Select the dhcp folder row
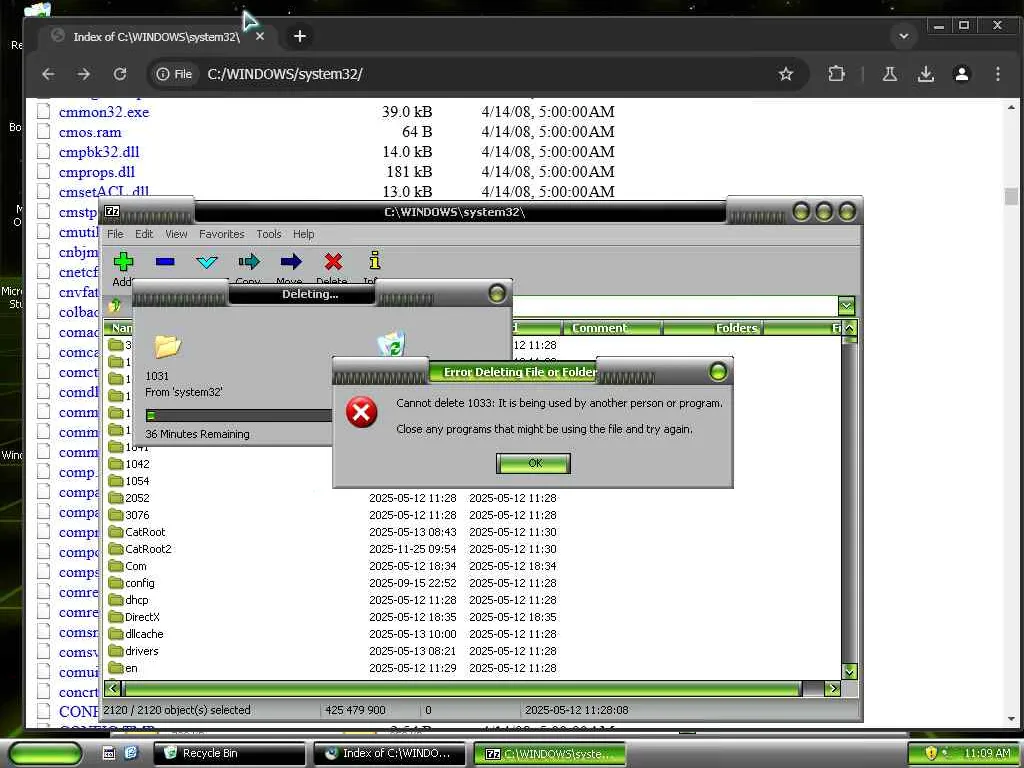The height and width of the screenshot is (768, 1024). [473, 600]
